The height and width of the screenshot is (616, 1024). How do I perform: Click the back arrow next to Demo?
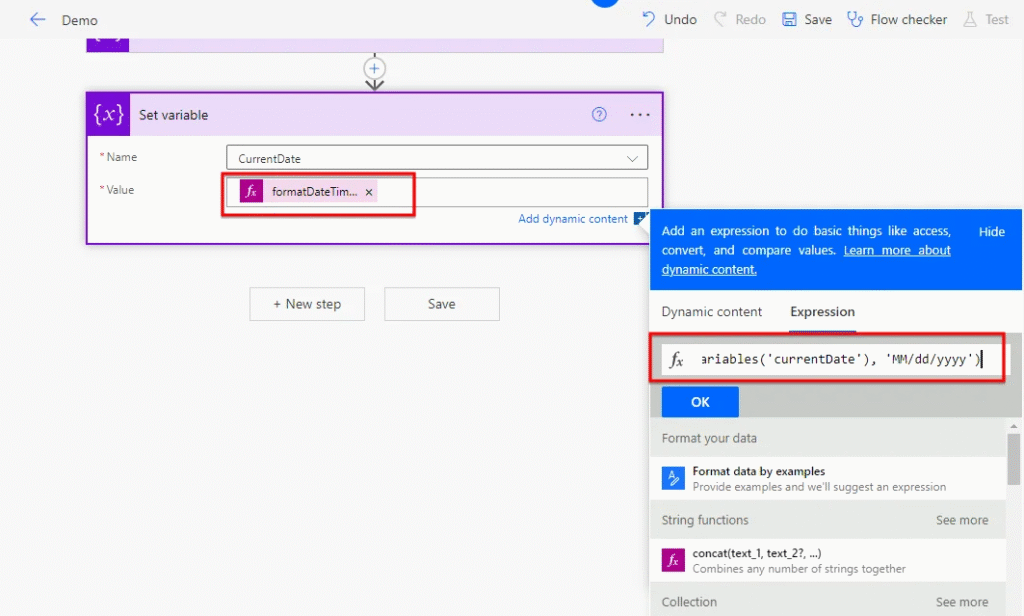pos(38,19)
